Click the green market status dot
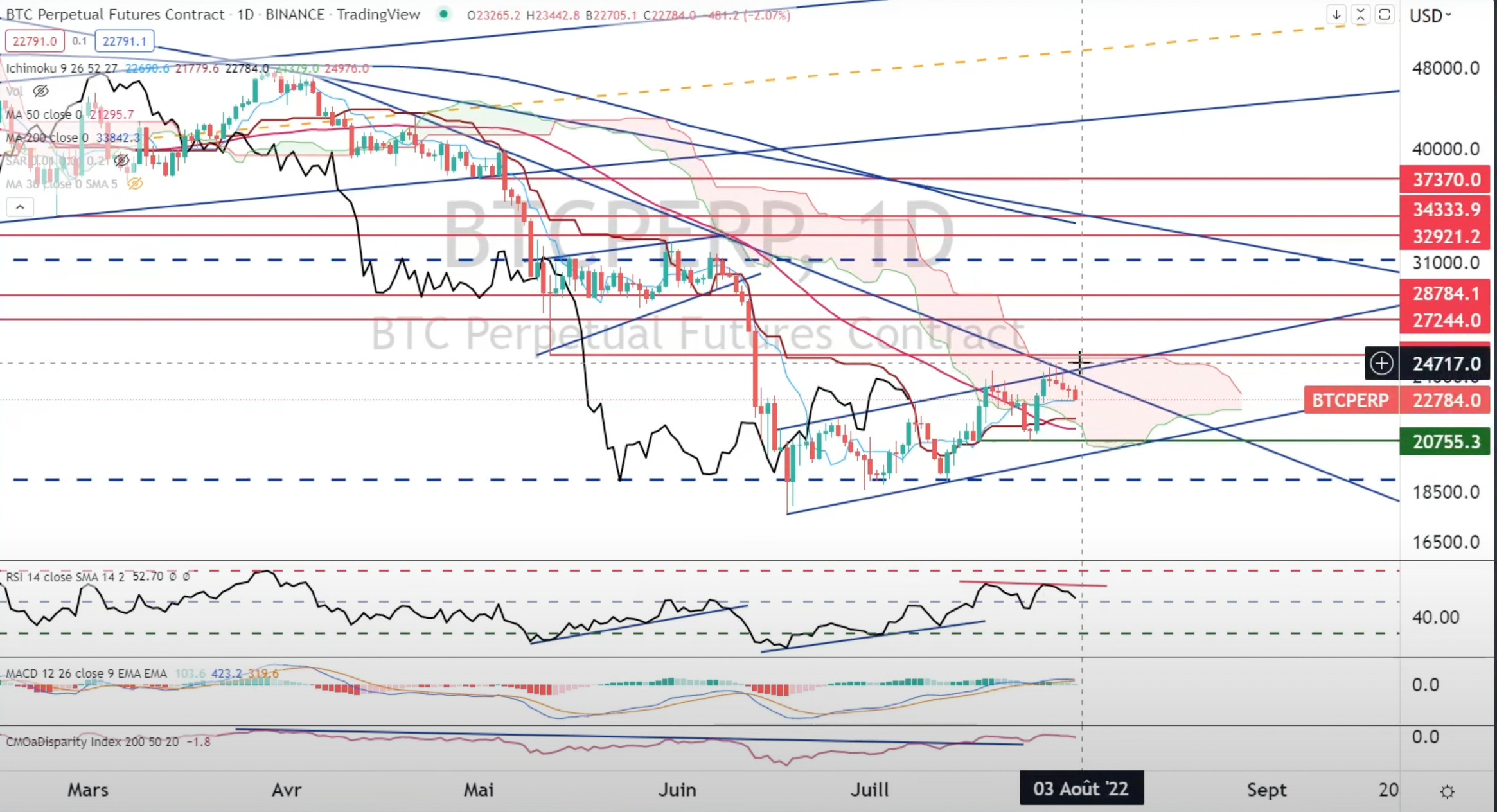The width and height of the screenshot is (1497, 812). click(x=443, y=13)
